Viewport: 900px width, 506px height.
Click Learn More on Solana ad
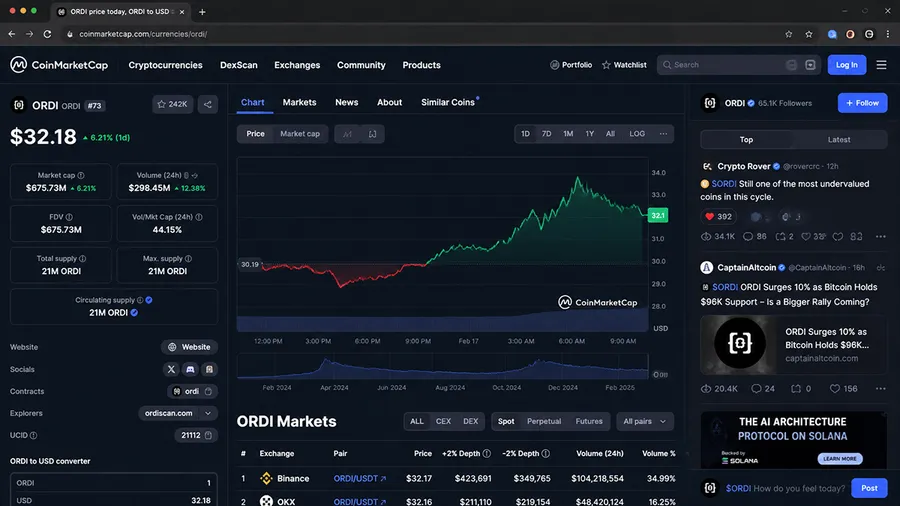(840, 458)
